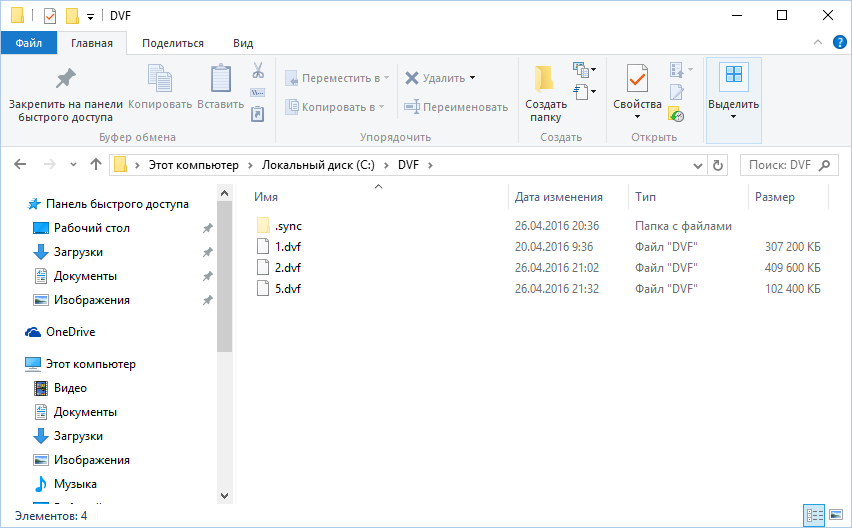Click the Up arrow navigation button
852x528 pixels.
click(96, 165)
